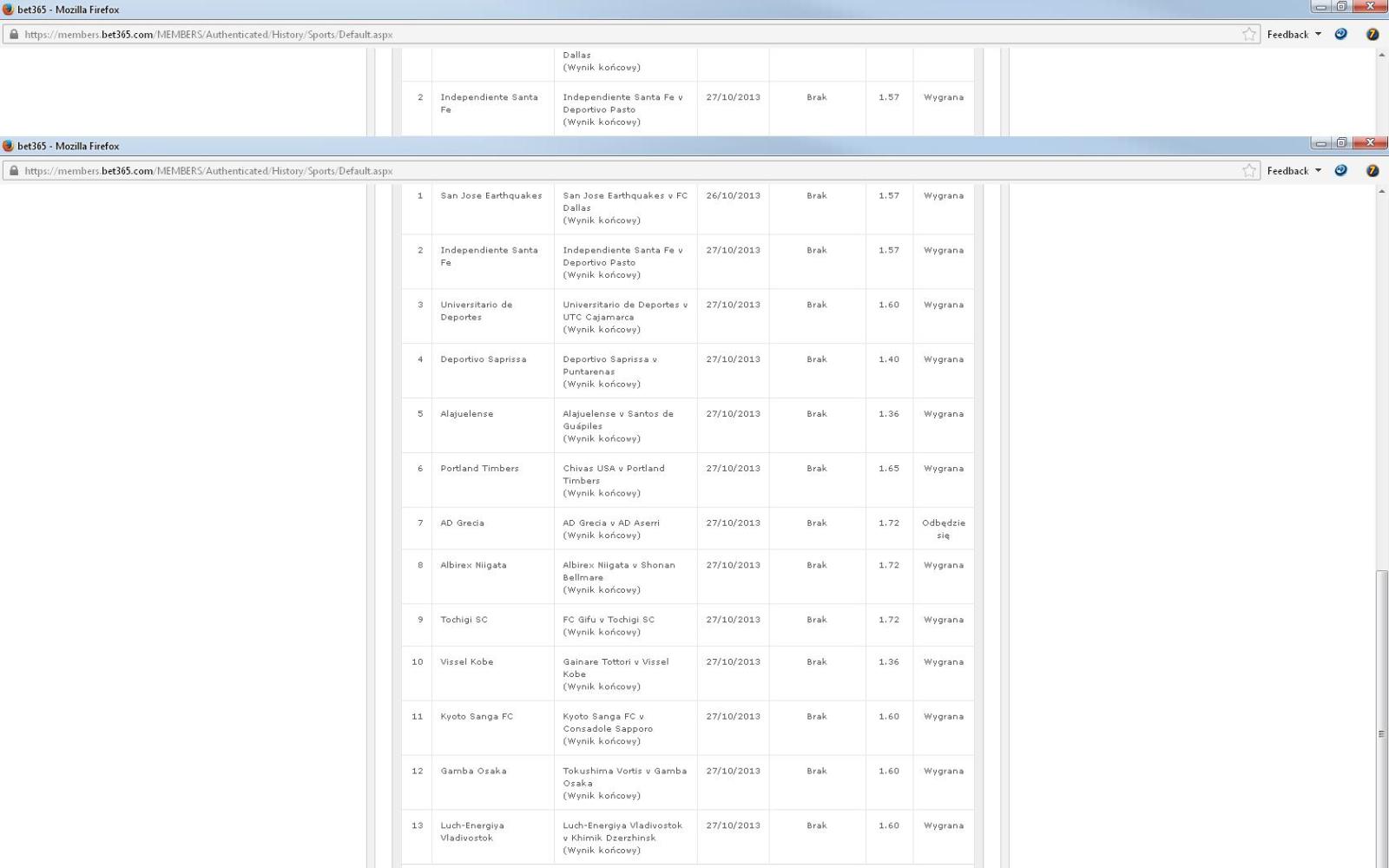Click Firefox logo in back window title bar
This screenshot has height=868, width=1389.
pos(9,10)
